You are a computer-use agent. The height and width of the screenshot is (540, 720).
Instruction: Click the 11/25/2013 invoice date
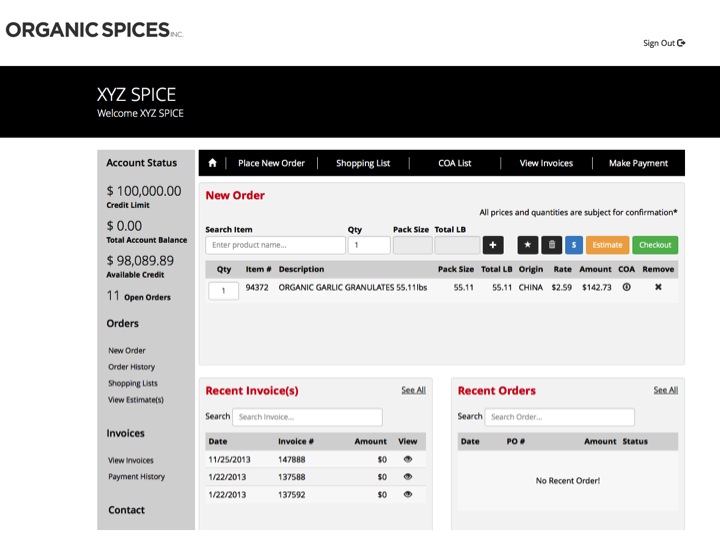[x=229, y=460]
